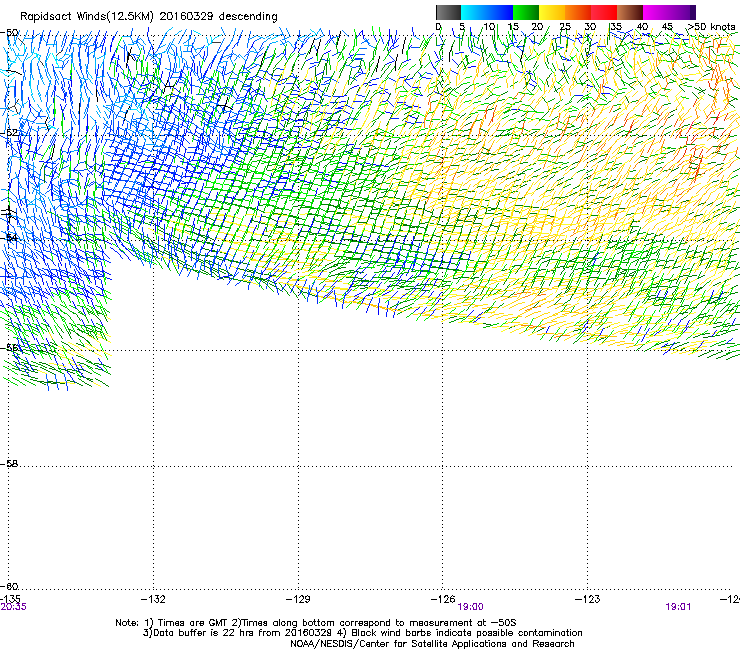Click the '25' legend scale label
The height and width of the screenshot is (650, 740).
click(564, 27)
